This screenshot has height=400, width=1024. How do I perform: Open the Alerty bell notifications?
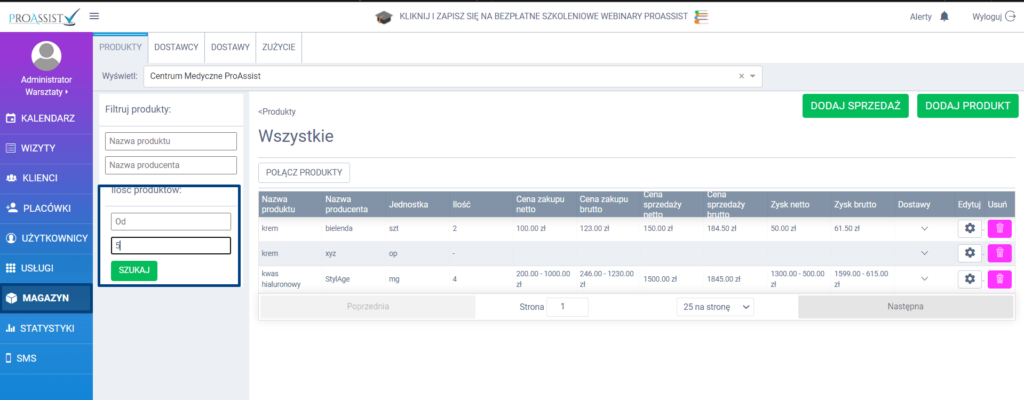945,17
